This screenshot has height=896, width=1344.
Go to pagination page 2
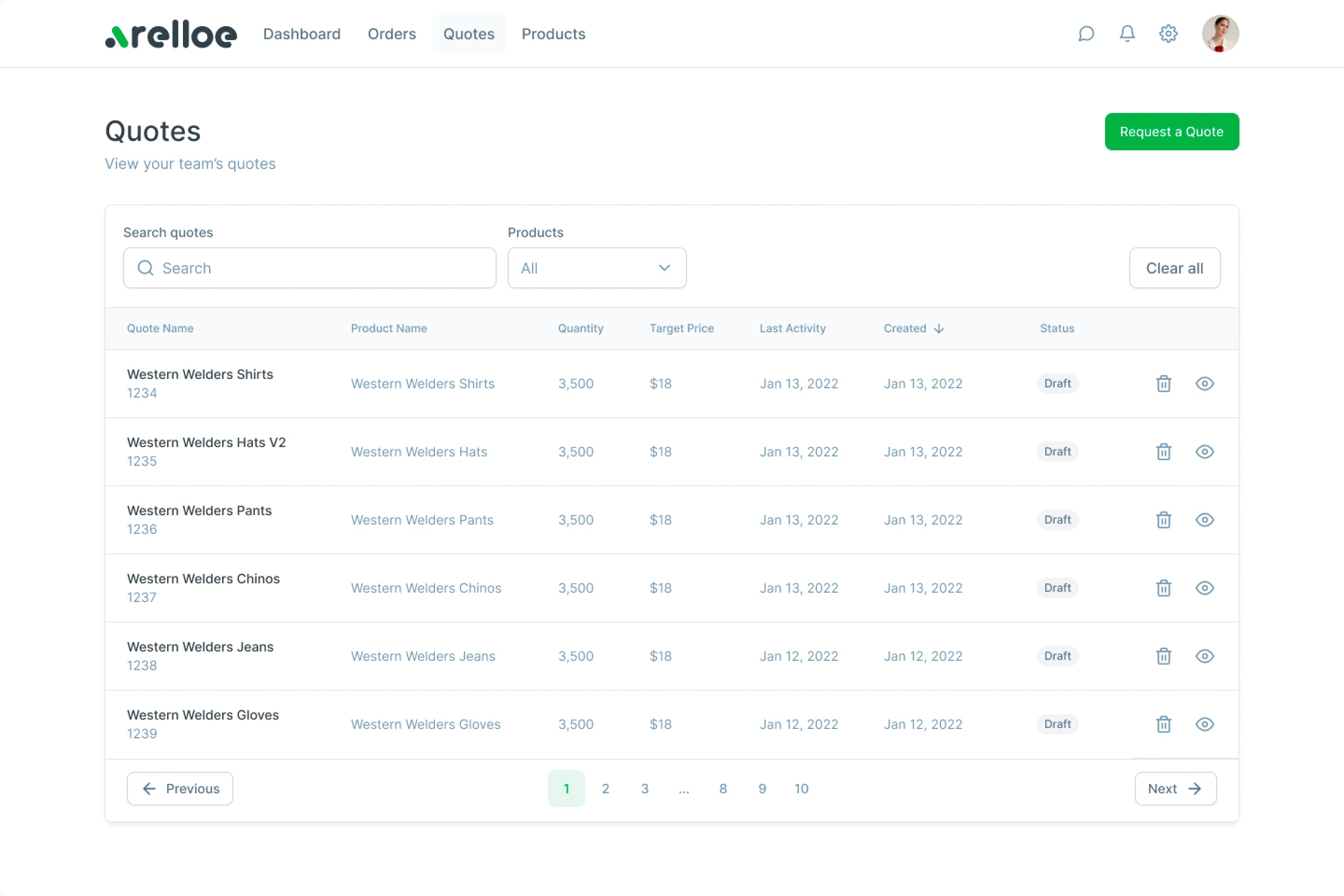pos(605,789)
